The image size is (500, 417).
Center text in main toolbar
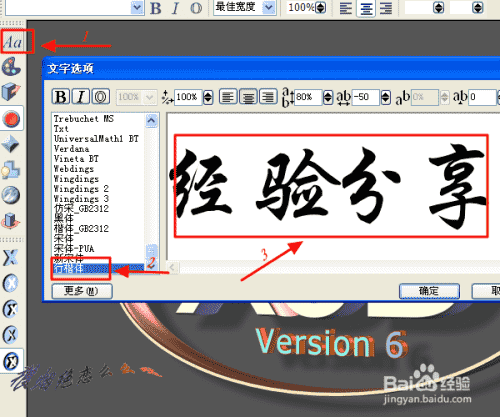coord(366,8)
